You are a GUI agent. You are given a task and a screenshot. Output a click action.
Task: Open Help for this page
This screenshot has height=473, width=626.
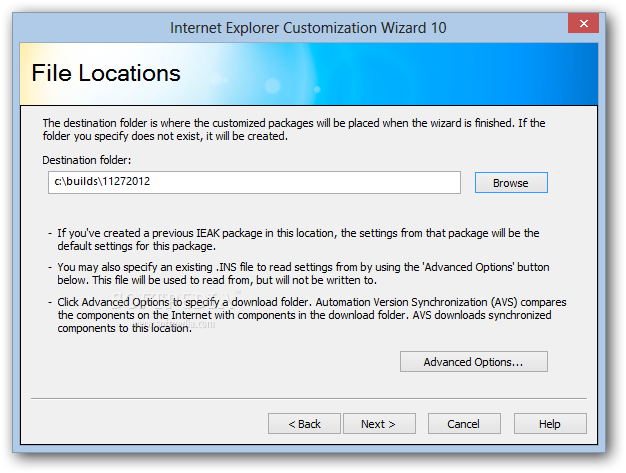[x=550, y=424]
